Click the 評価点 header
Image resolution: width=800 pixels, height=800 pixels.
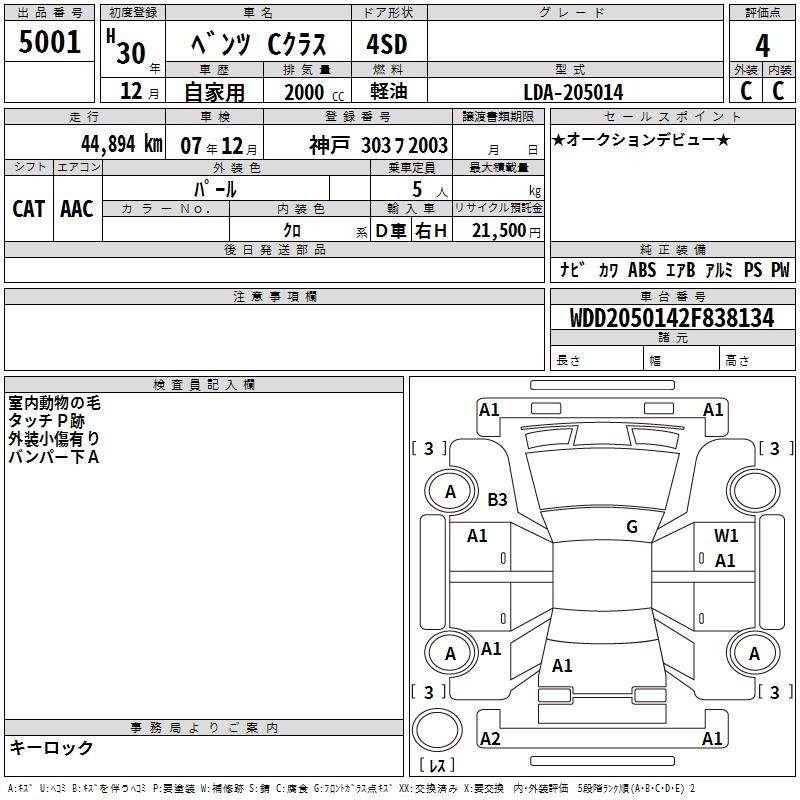pos(763,13)
